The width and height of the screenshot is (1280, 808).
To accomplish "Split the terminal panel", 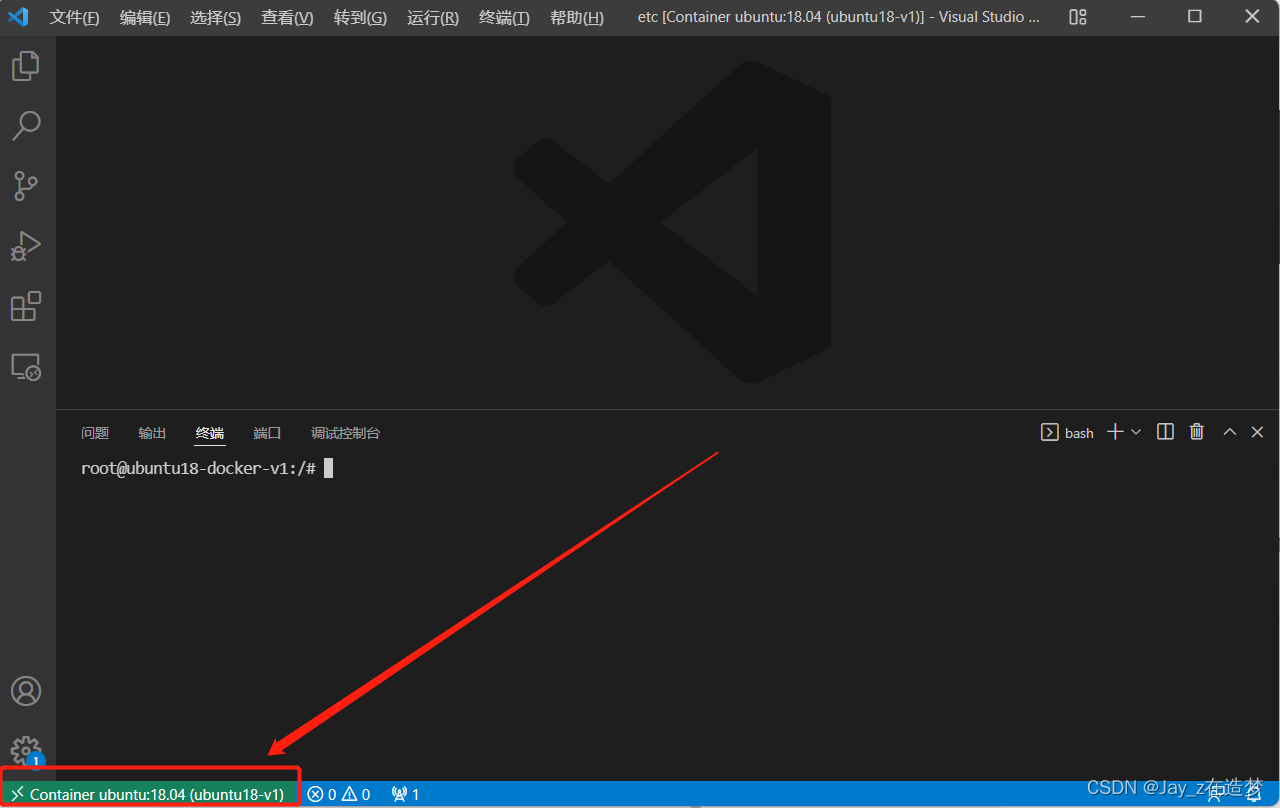I will coord(1165,432).
